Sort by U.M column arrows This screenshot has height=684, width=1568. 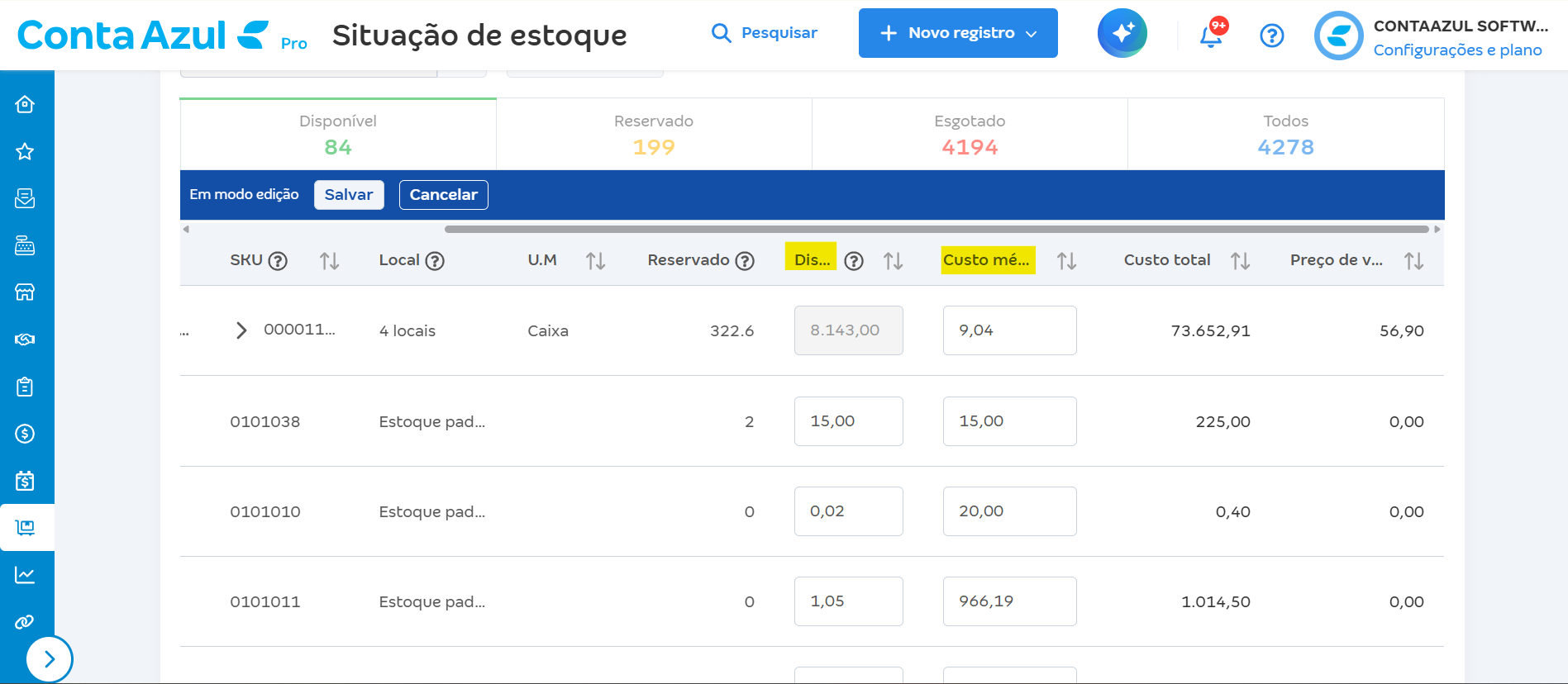[596, 261]
